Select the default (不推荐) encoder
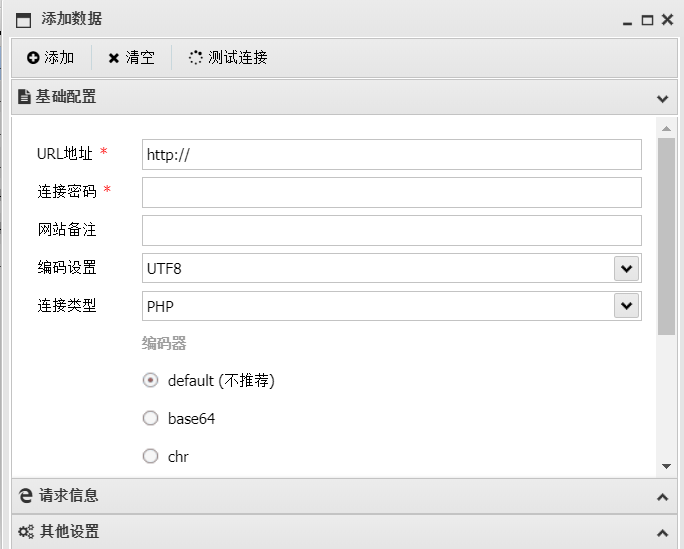 pos(150,381)
